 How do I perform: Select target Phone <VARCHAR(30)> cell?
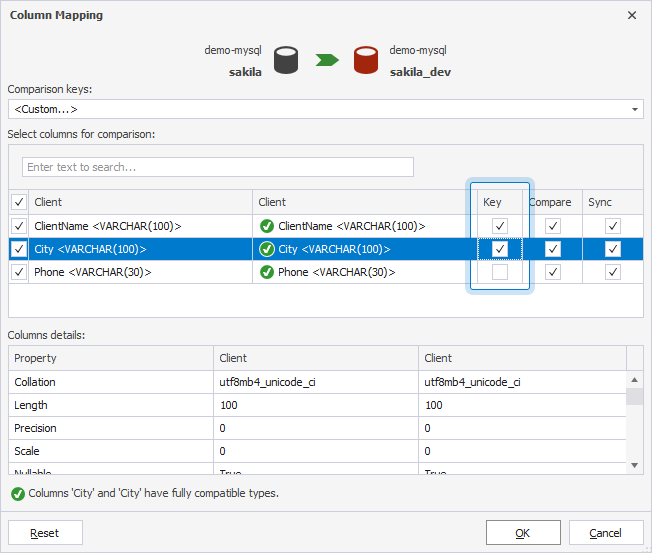365,272
